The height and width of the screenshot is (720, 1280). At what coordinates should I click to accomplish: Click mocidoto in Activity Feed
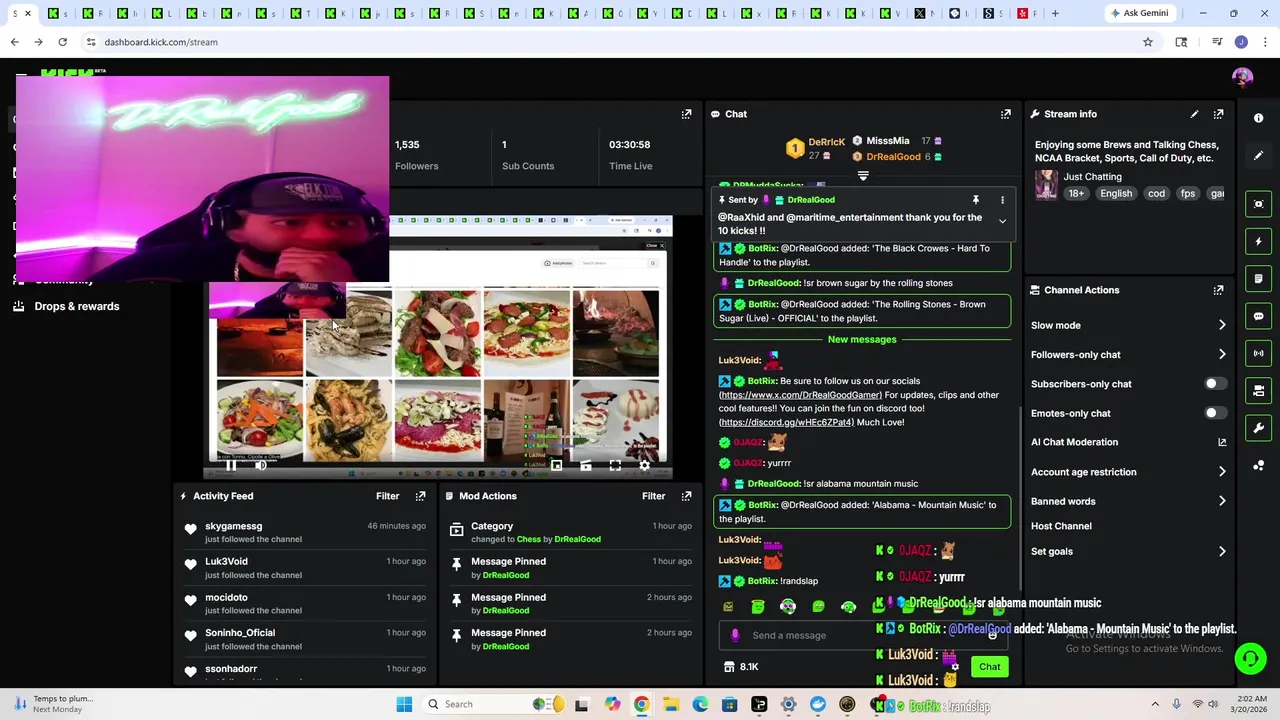pyautogui.click(x=226, y=598)
